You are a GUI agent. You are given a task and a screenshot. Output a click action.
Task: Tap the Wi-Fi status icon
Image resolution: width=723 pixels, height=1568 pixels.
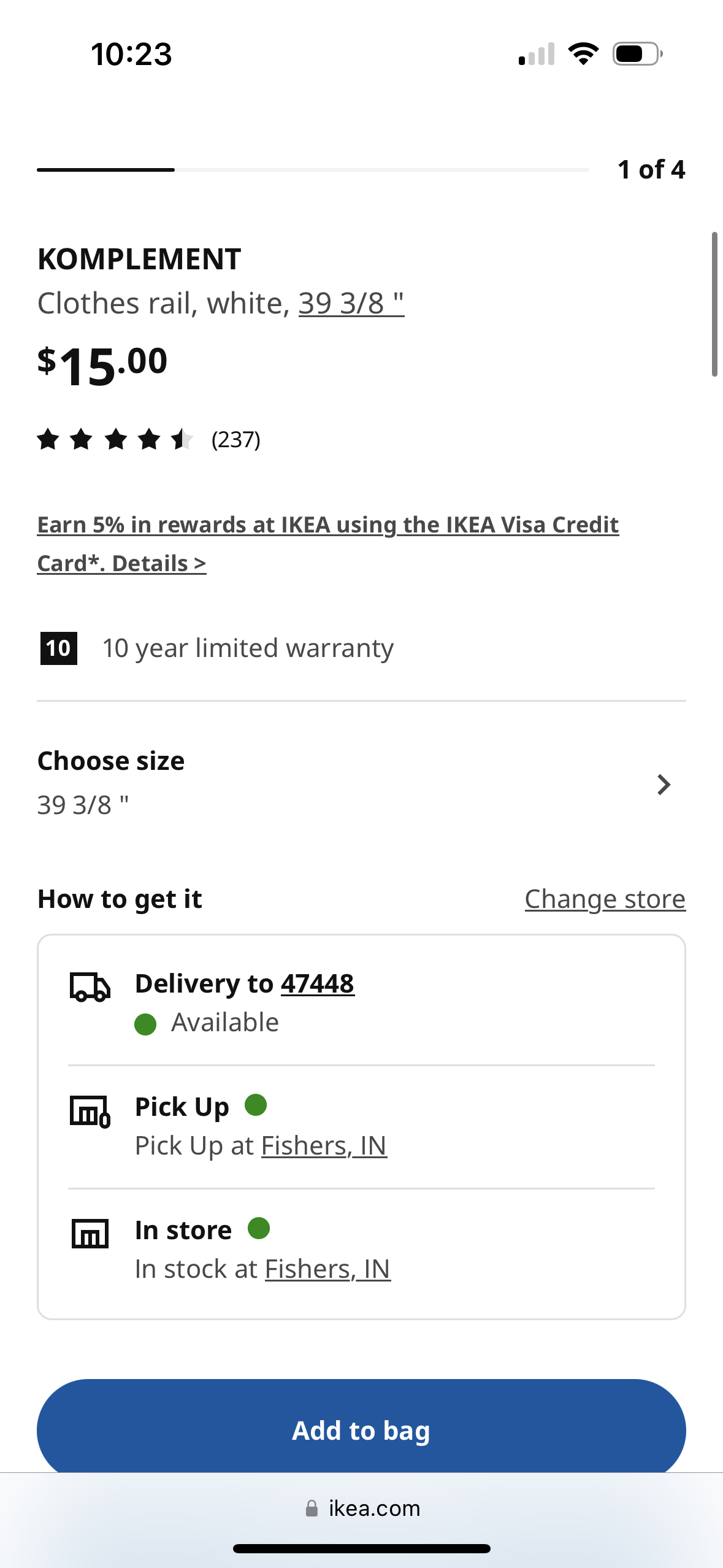coord(583,54)
